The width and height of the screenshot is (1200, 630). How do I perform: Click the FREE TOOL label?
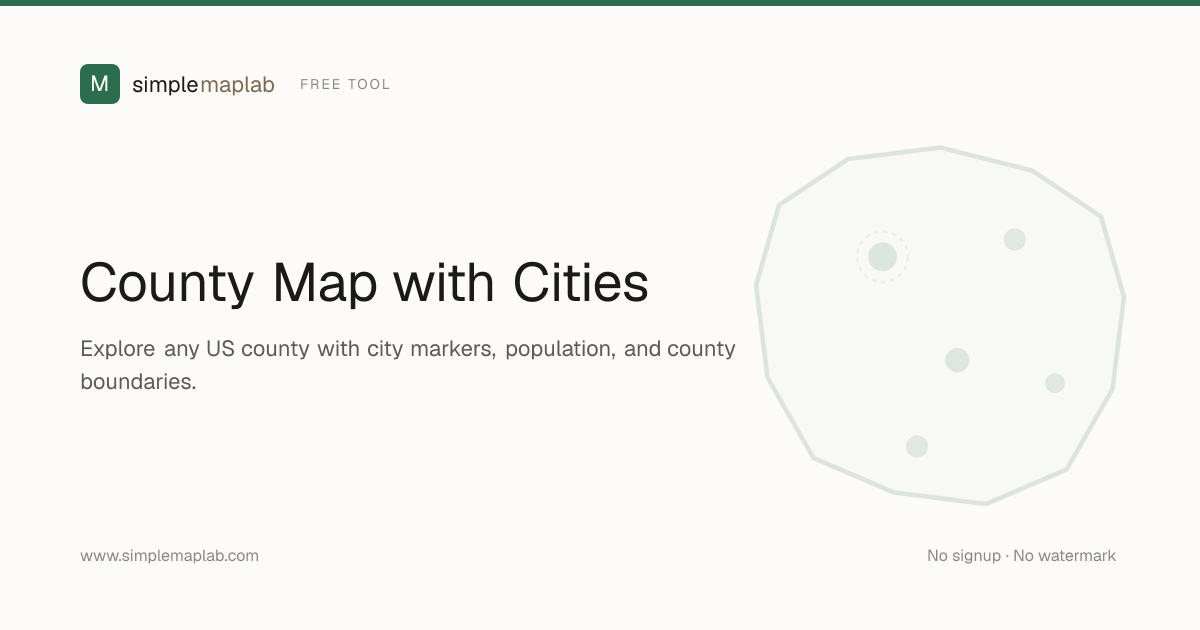point(345,85)
